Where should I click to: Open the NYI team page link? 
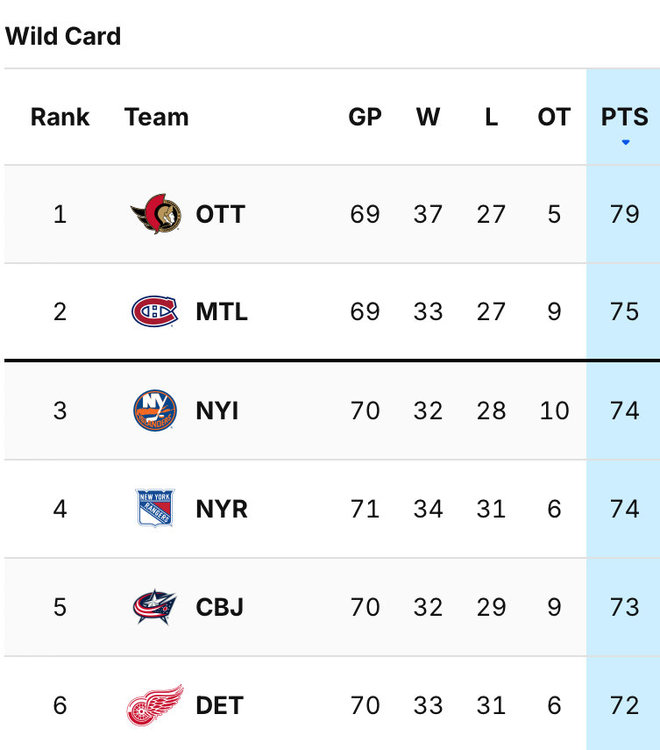[217, 410]
